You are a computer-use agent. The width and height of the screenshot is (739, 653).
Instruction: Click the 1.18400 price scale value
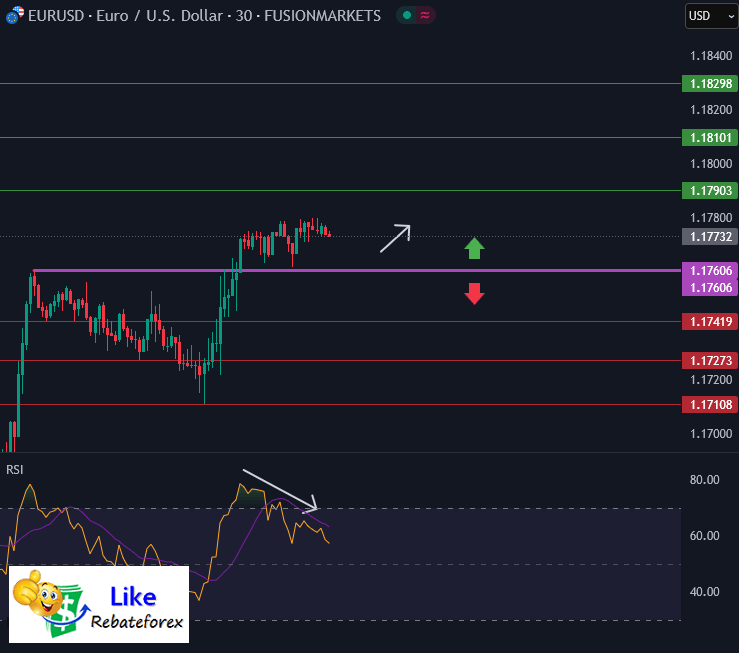tap(711, 56)
